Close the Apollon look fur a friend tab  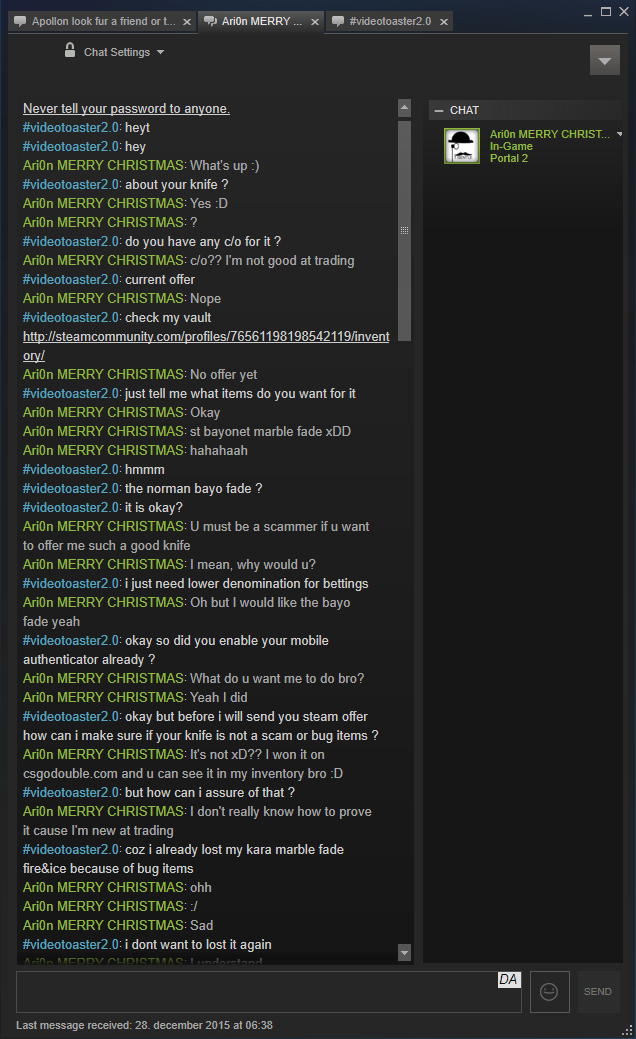click(187, 22)
